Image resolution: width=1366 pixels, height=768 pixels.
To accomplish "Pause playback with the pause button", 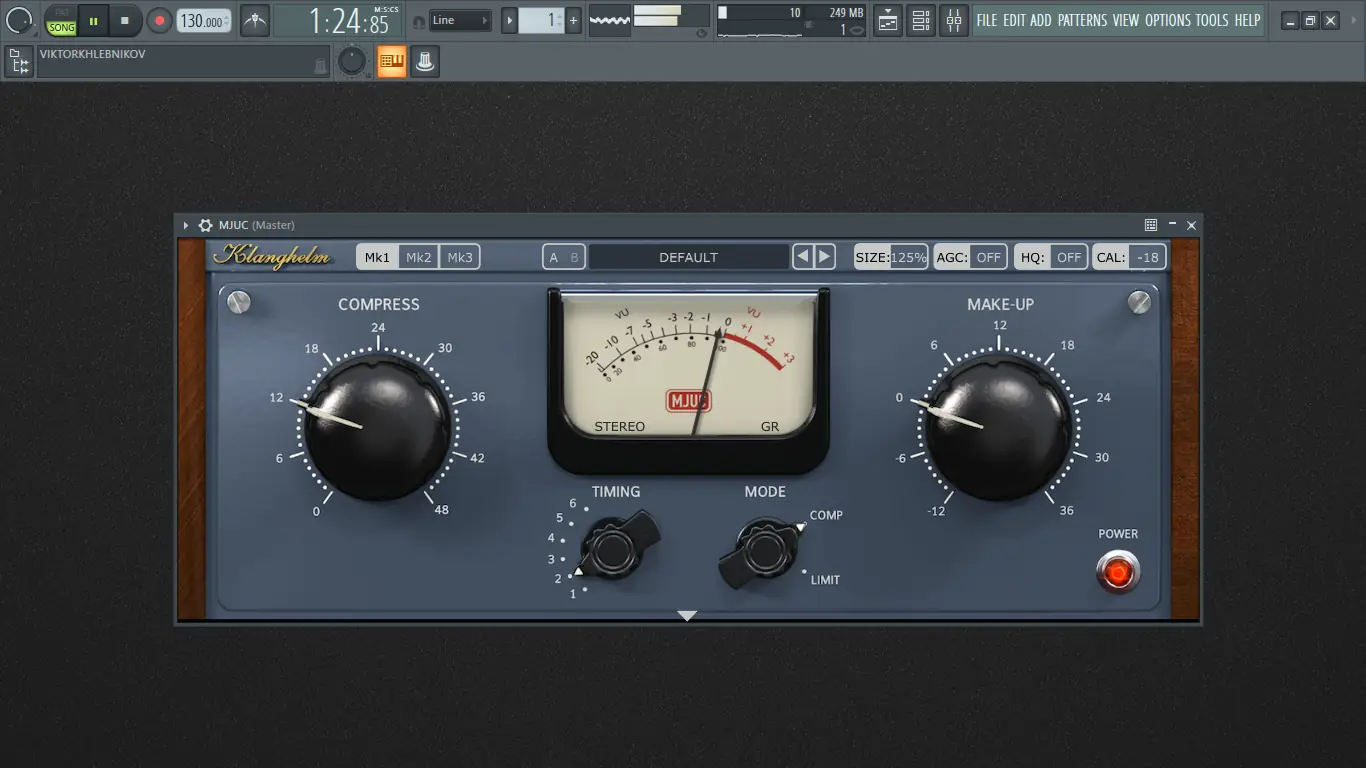I will 93,20.
